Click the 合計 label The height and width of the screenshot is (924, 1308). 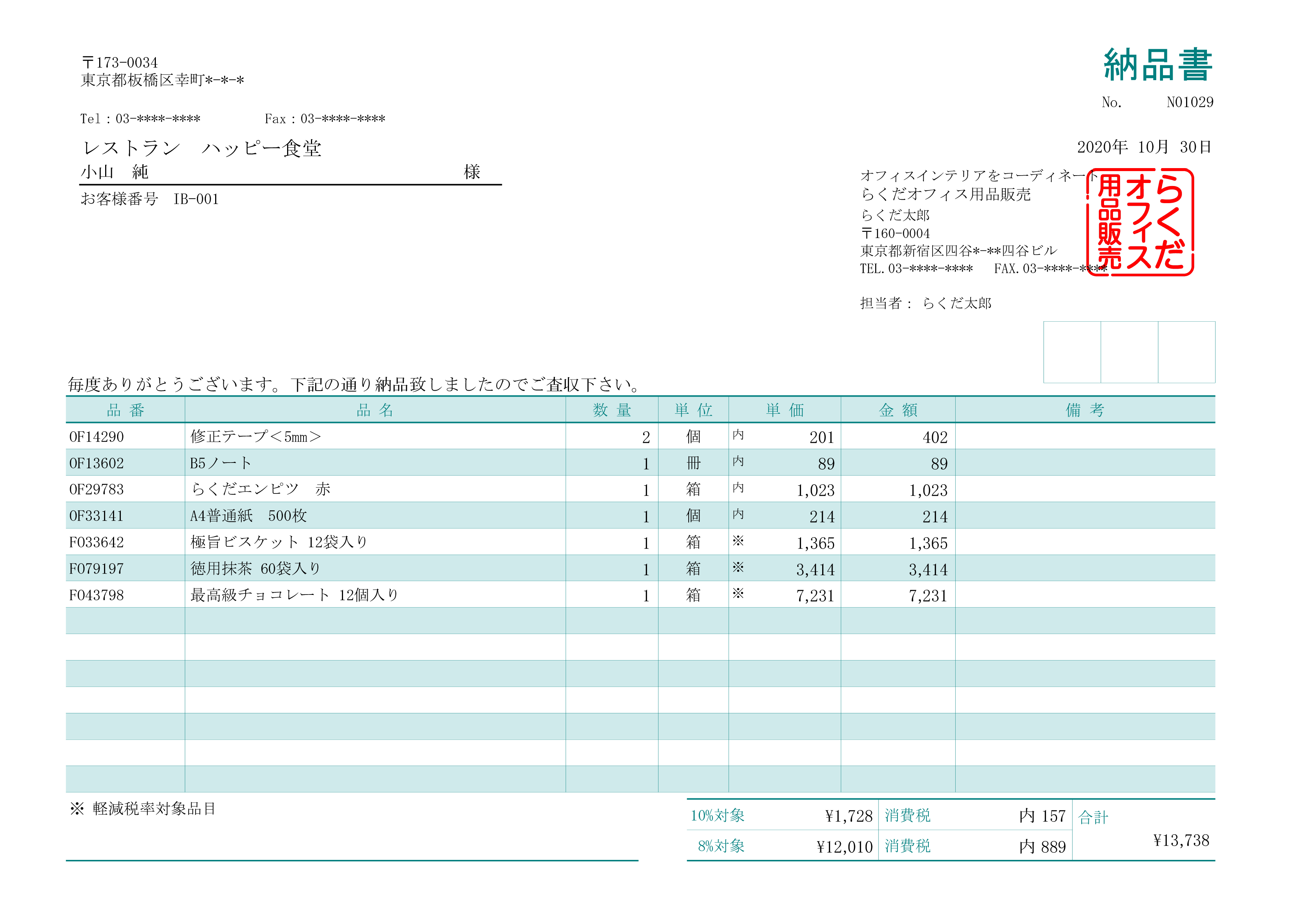pos(1093,818)
